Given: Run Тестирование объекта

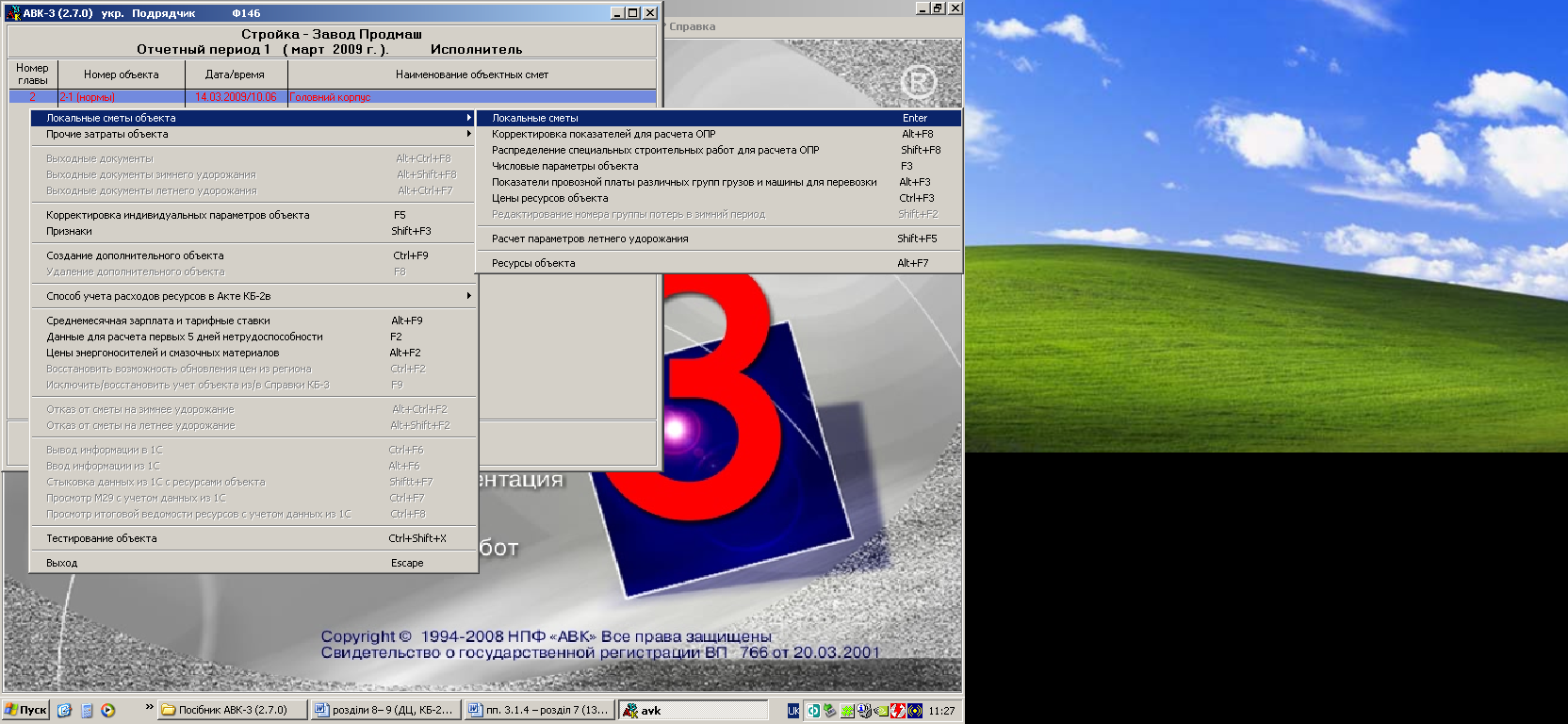Looking at the screenshot, I should (253, 538).
